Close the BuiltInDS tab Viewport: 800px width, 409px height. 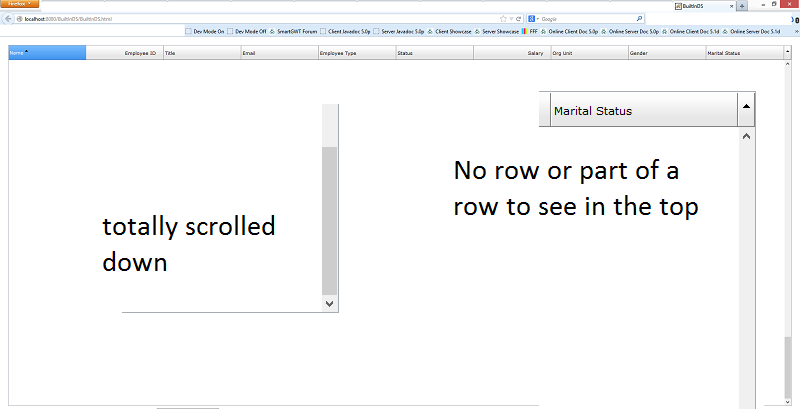[730, 5]
